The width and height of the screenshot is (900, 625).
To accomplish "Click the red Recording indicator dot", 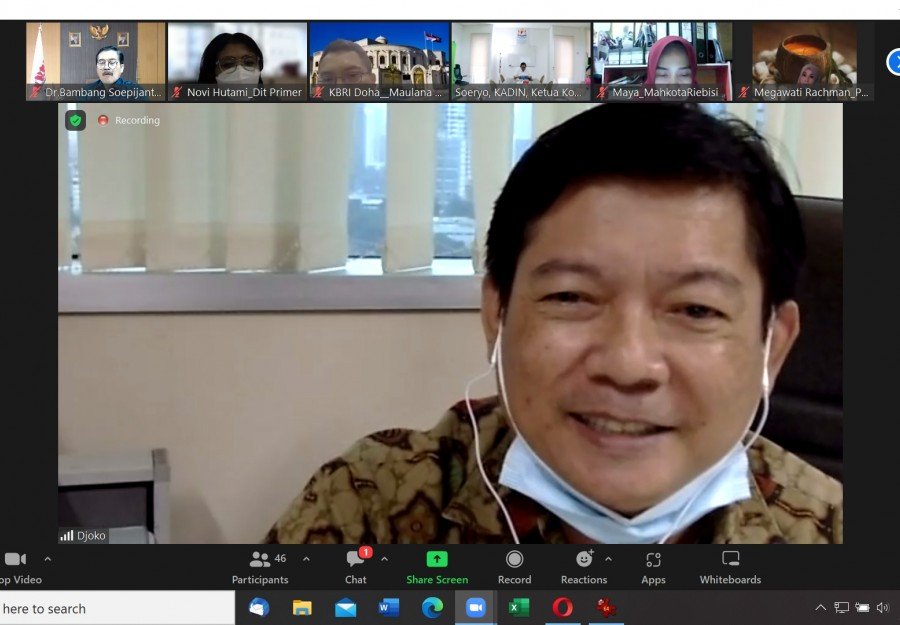I will tap(103, 120).
